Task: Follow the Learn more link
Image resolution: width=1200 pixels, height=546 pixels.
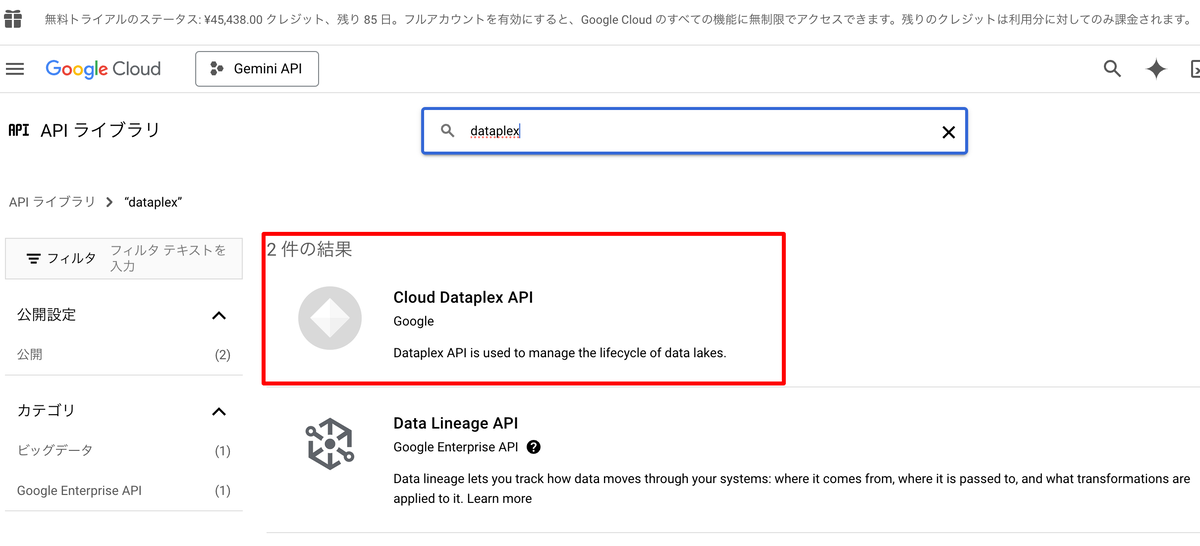Action: [x=500, y=498]
